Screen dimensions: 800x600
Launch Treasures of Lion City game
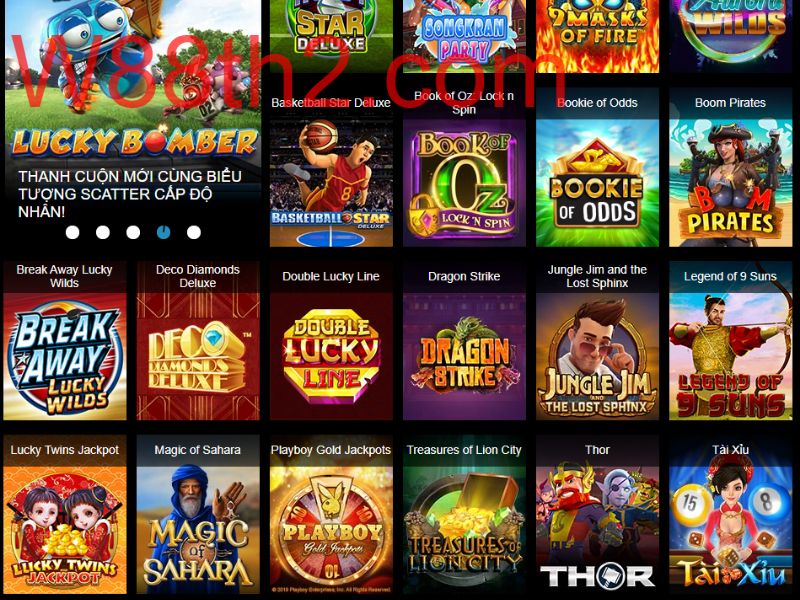click(x=464, y=530)
